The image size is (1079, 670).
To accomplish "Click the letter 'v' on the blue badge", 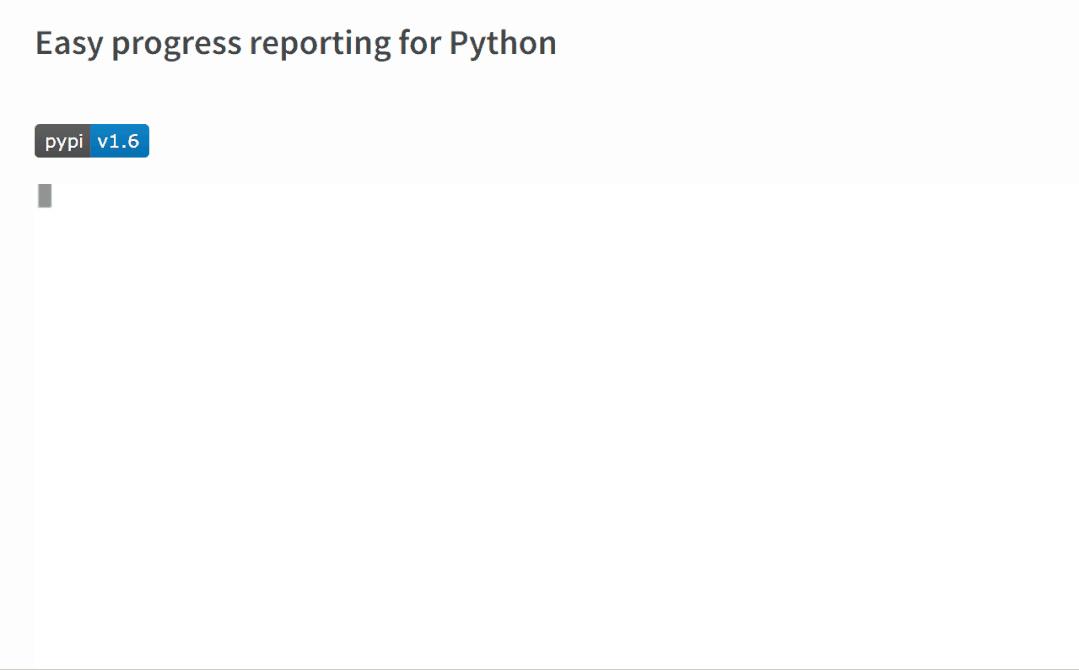I will (x=103, y=142).
